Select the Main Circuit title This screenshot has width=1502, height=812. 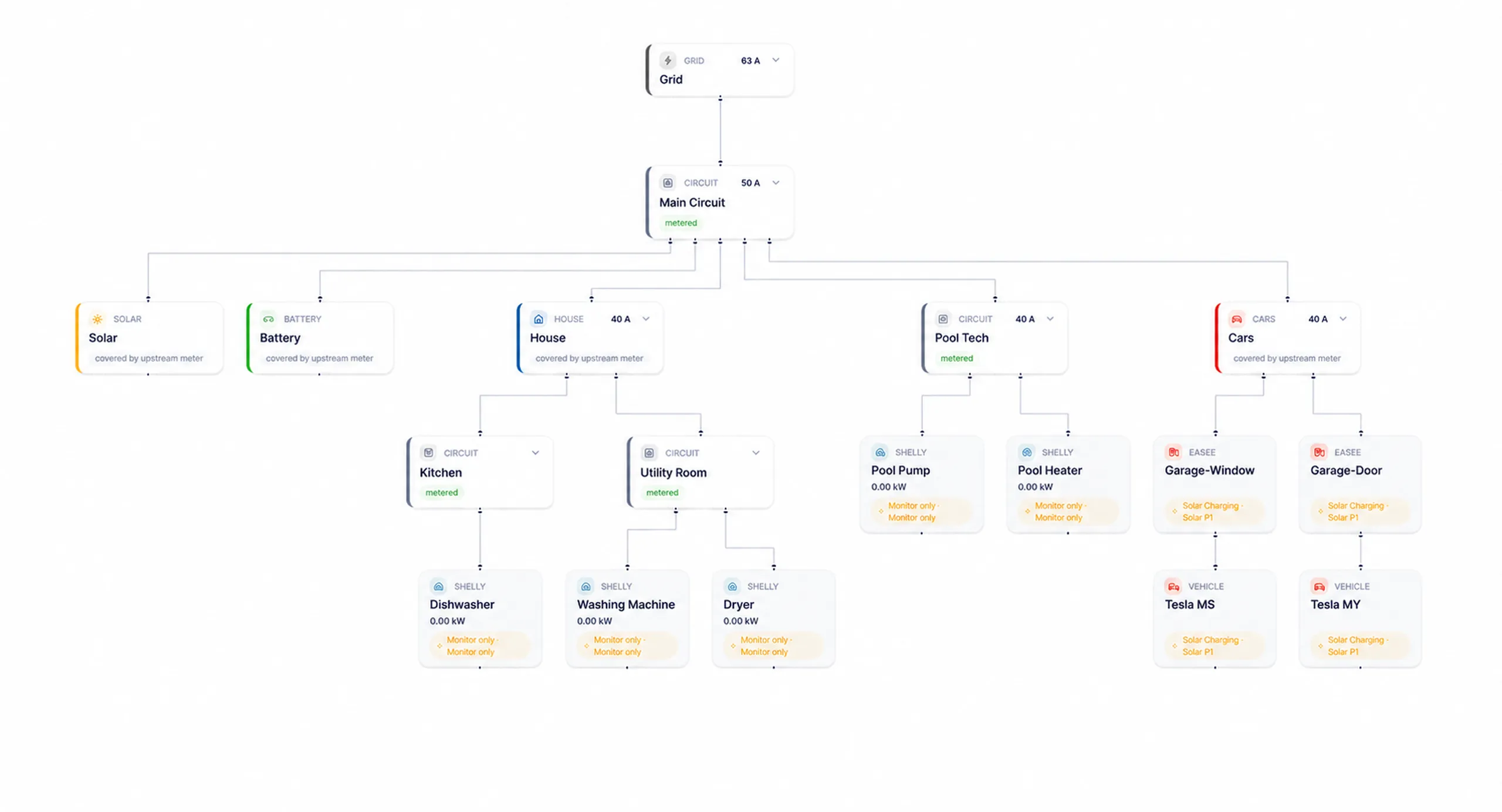692,202
